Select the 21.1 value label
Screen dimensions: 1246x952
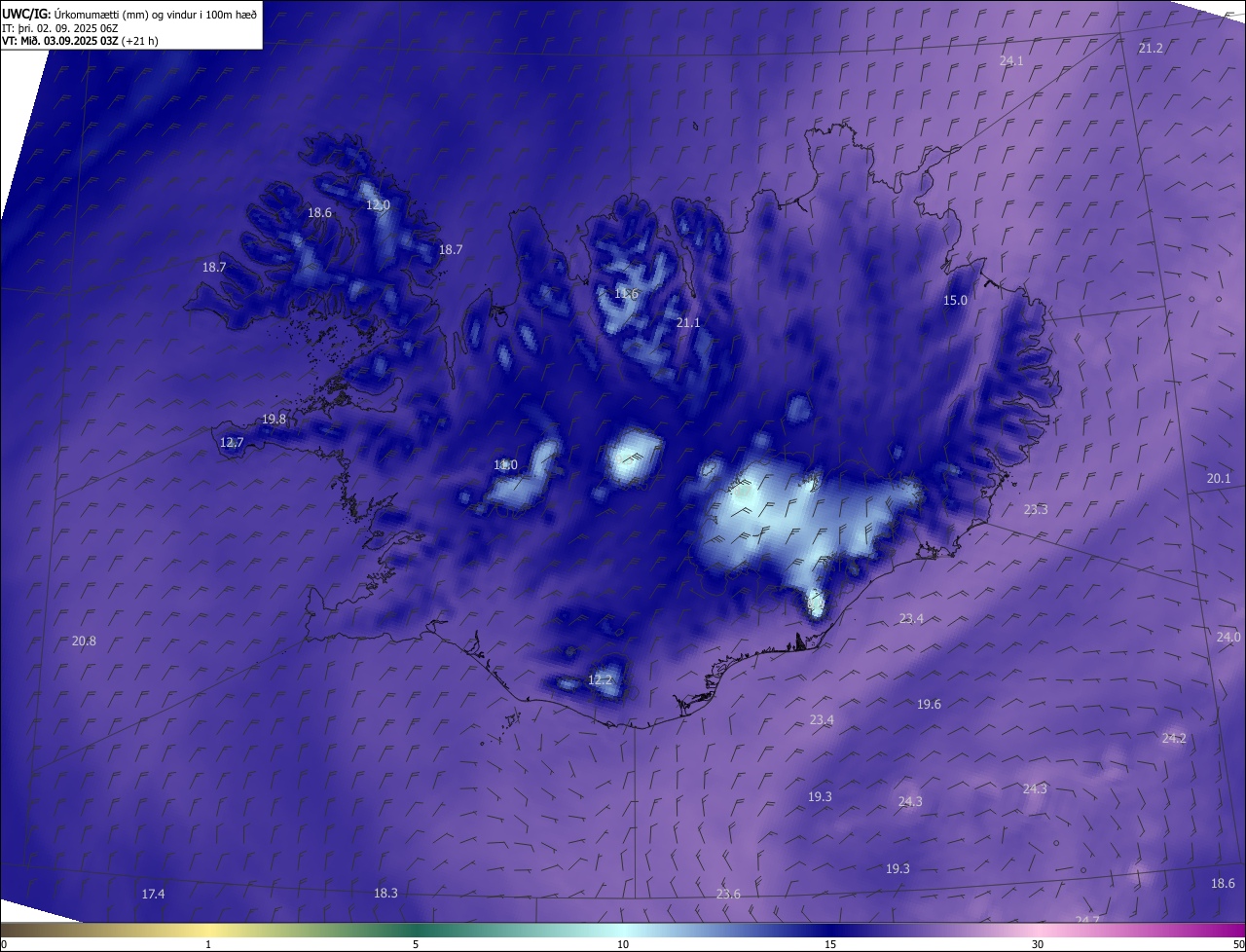(688, 321)
